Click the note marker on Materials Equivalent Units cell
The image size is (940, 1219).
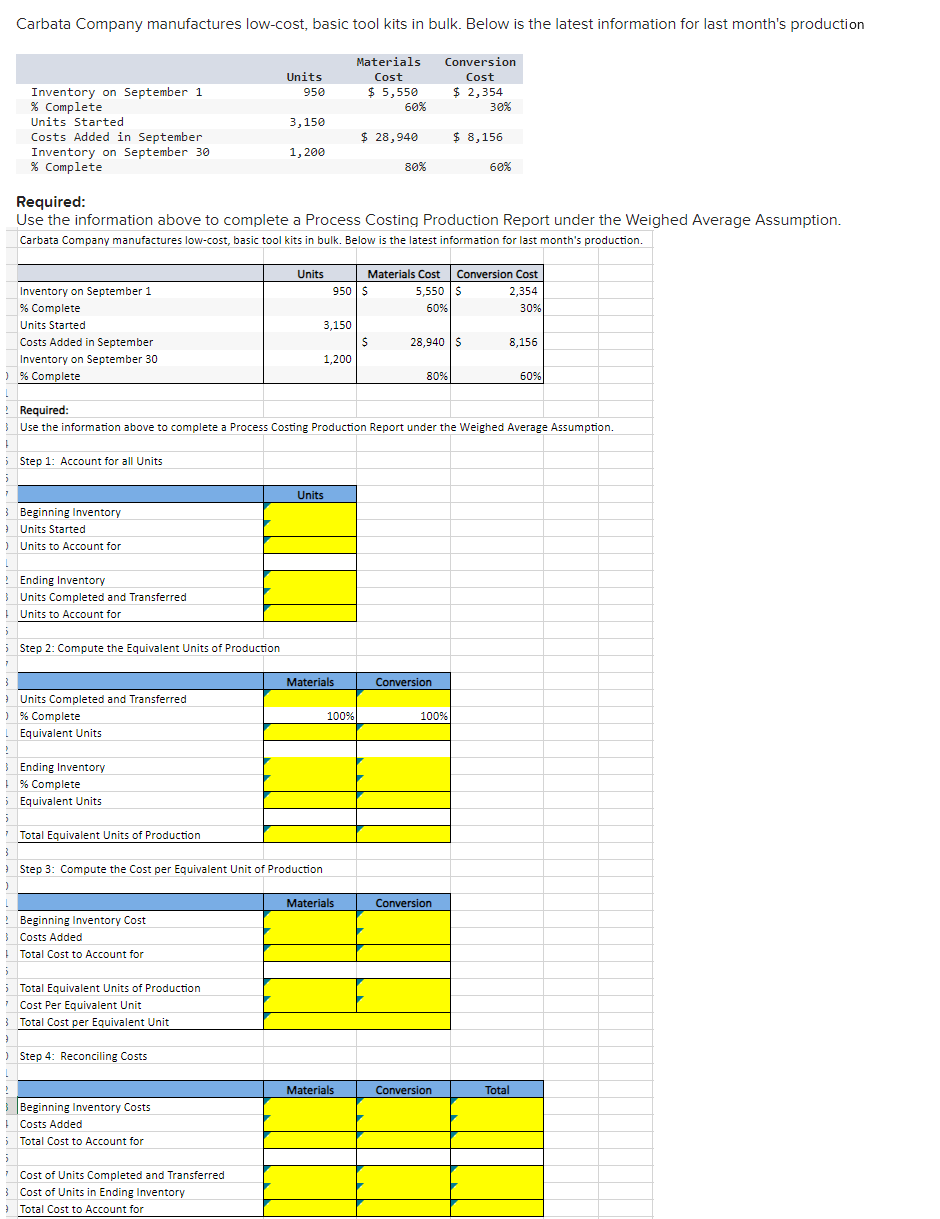pos(266,729)
